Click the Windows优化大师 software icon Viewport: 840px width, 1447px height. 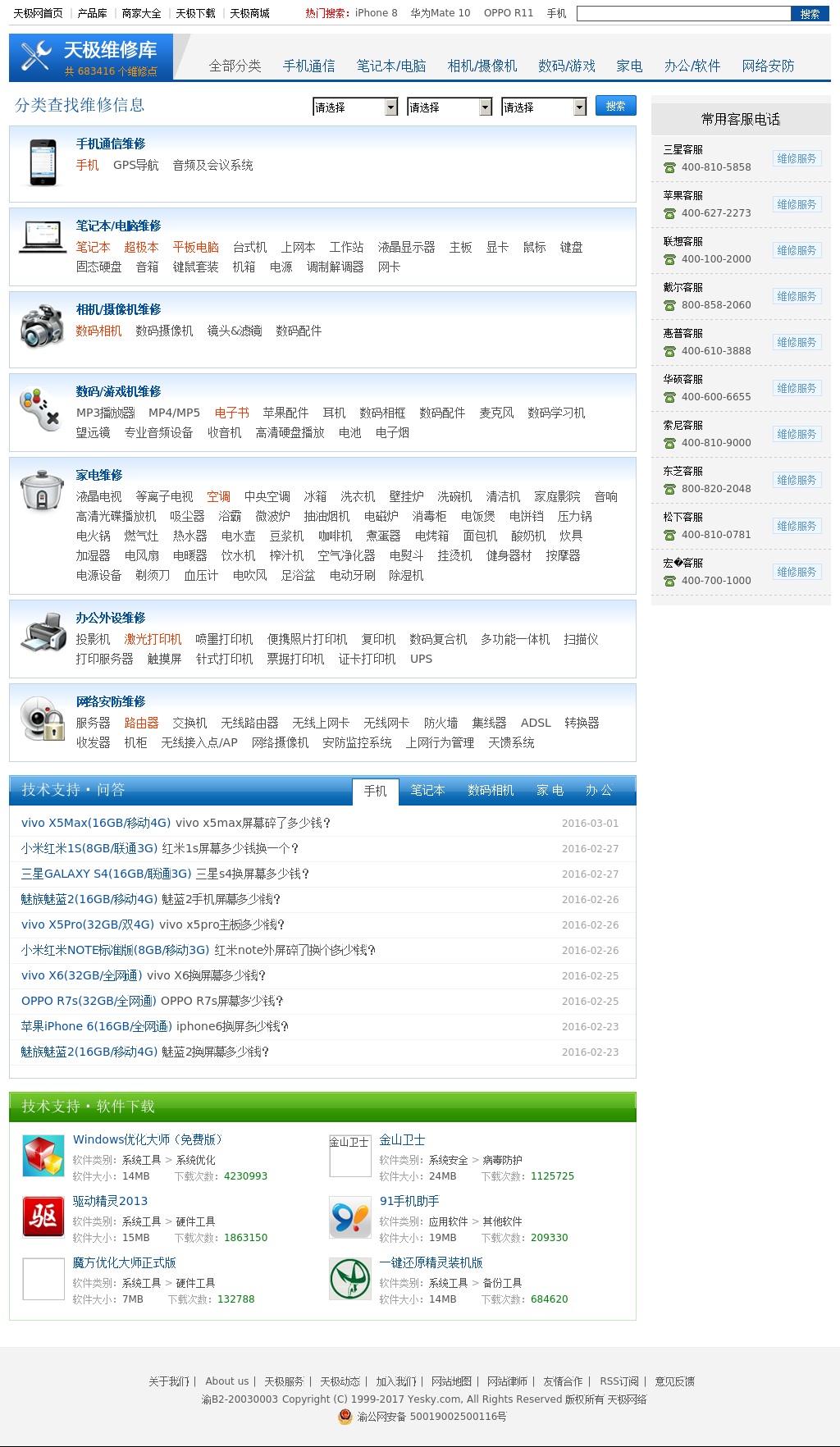43,1156
